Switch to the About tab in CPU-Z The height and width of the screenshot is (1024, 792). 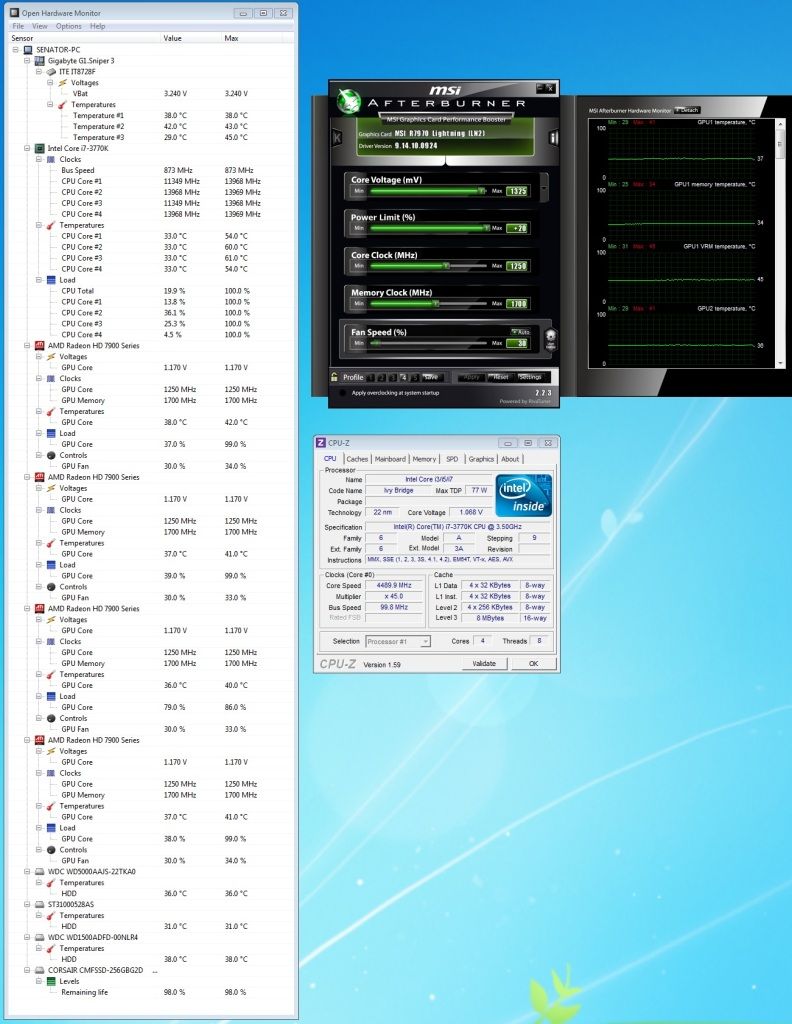click(x=511, y=459)
